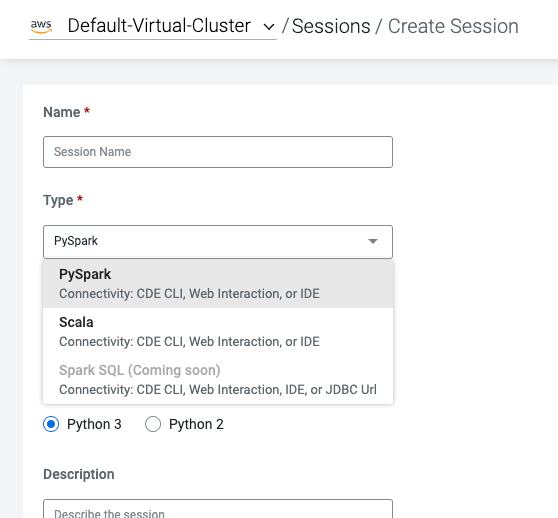Click the Python 3 label text
This screenshot has width=558, height=518.
tap(94, 424)
